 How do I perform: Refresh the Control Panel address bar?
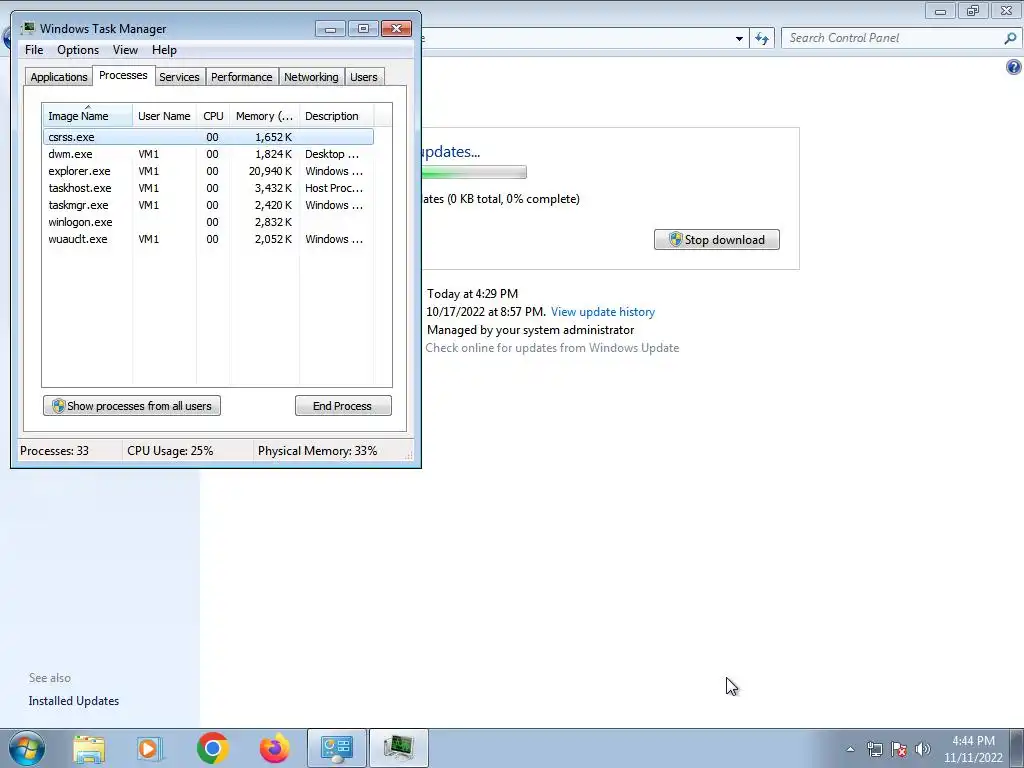(762, 38)
